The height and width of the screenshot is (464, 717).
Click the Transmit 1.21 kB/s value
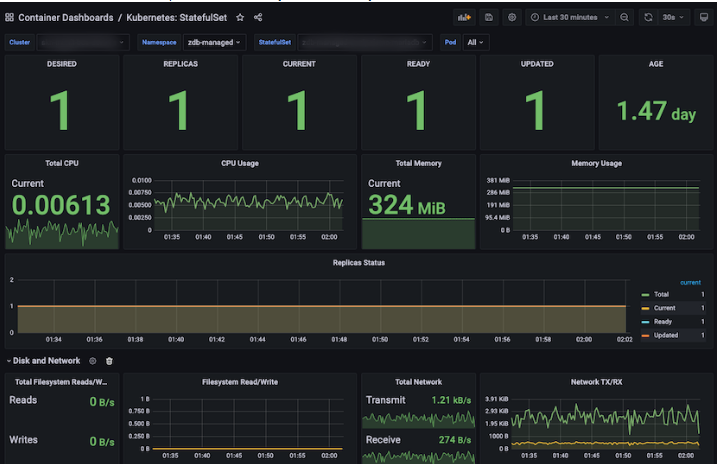pos(451,400)
